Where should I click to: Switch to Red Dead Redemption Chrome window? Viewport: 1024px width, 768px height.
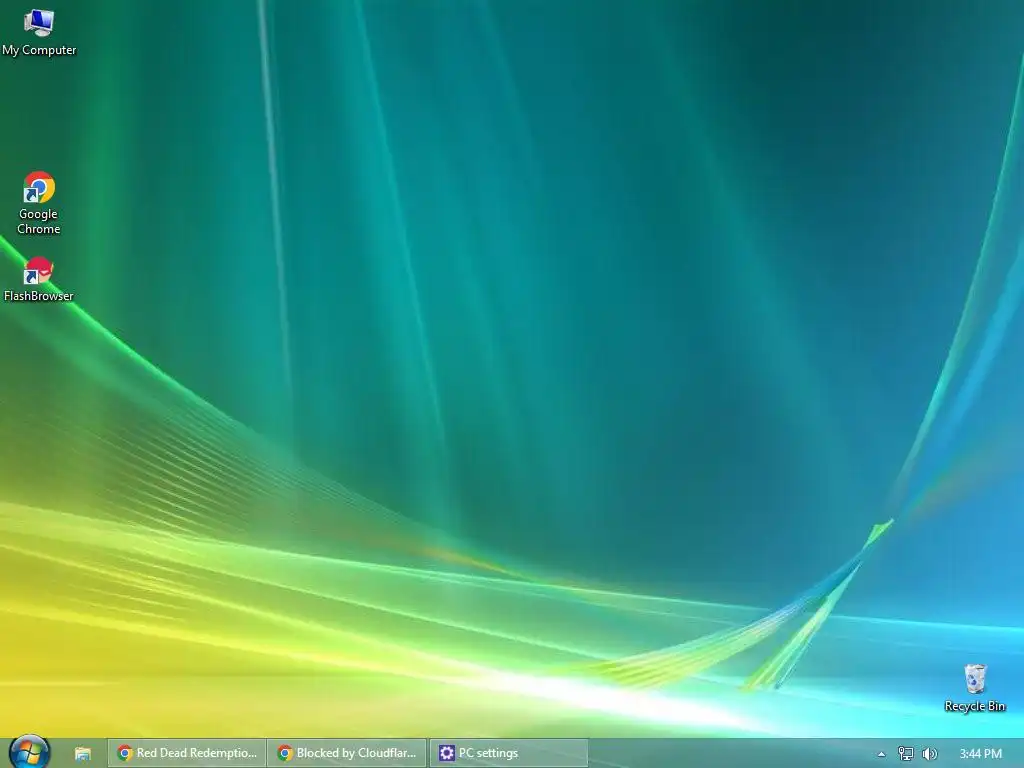187,753
